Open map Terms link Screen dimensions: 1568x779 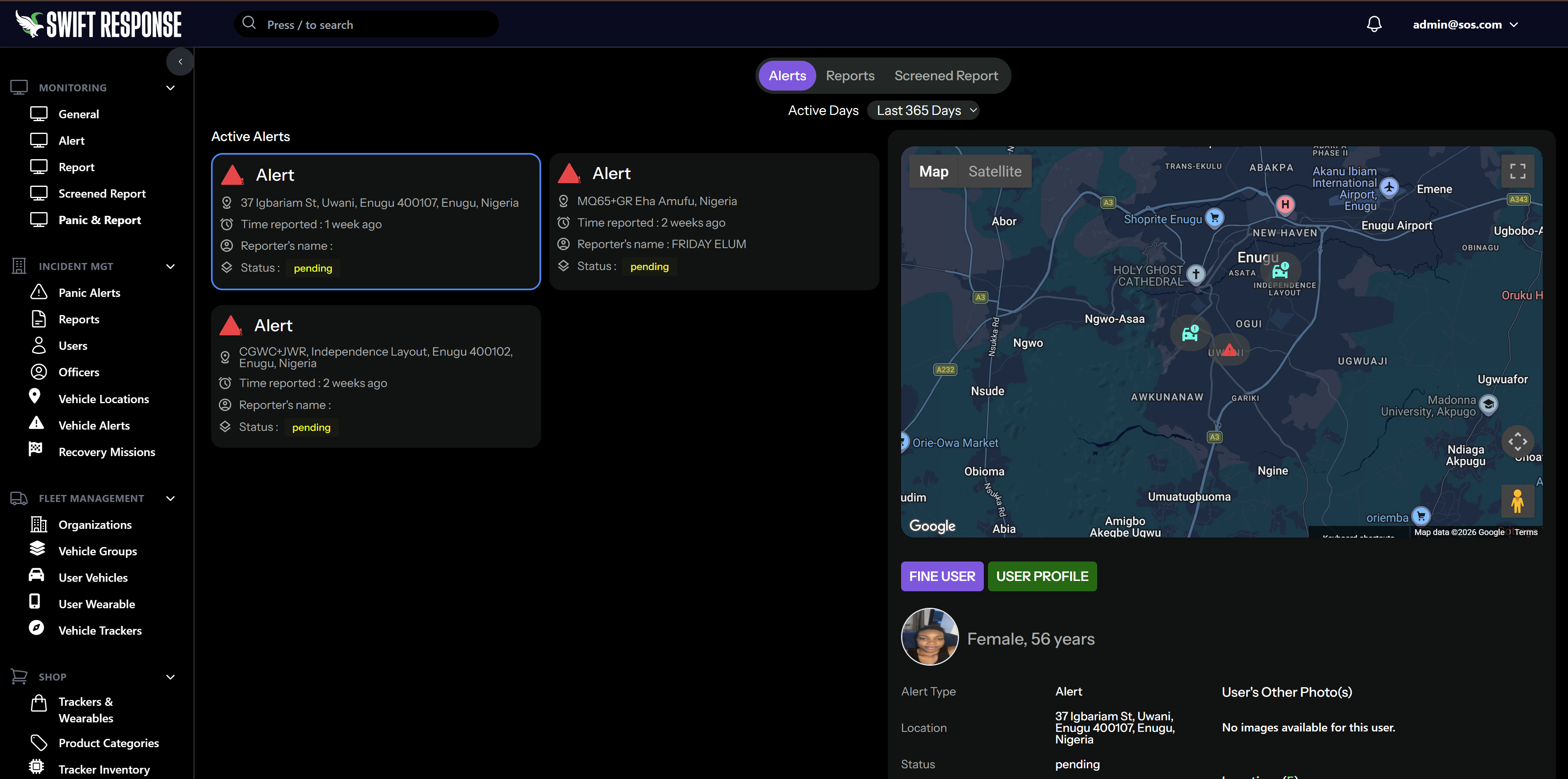tap(1525, 532)
